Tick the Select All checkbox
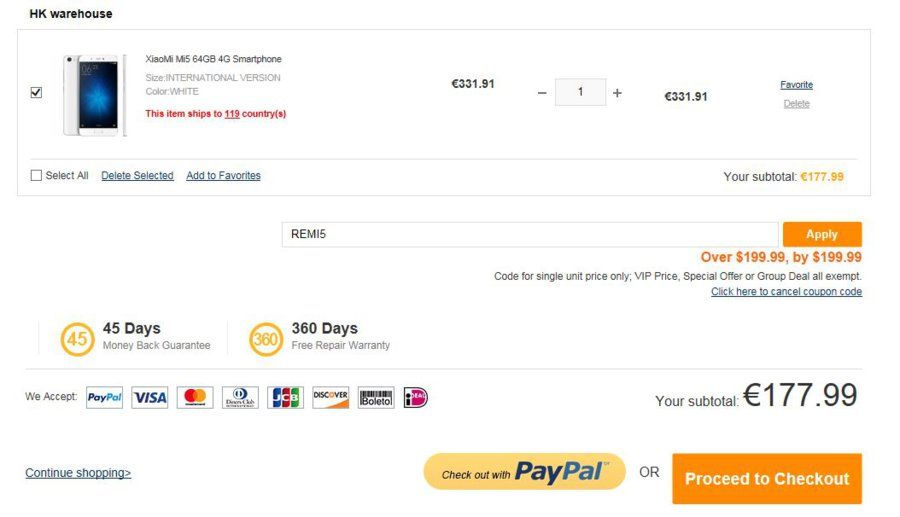This screenshot has width=900, height=517. pos(36,176)
